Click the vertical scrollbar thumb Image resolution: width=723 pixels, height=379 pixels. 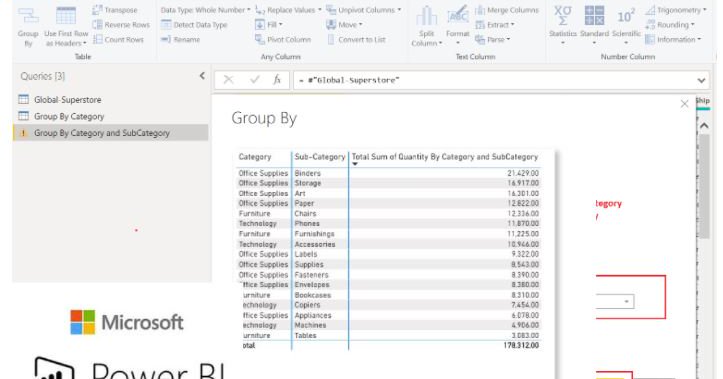coord(704,186)
